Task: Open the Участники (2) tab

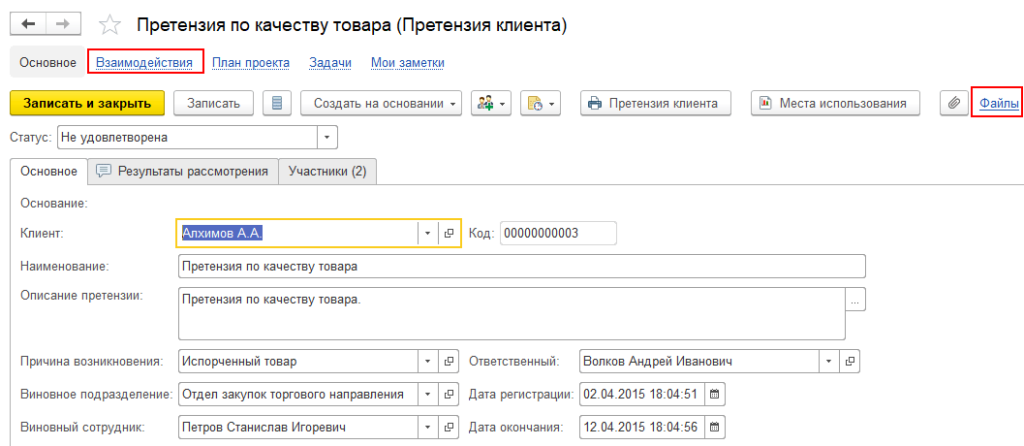Action: click(x=327, y=171)
